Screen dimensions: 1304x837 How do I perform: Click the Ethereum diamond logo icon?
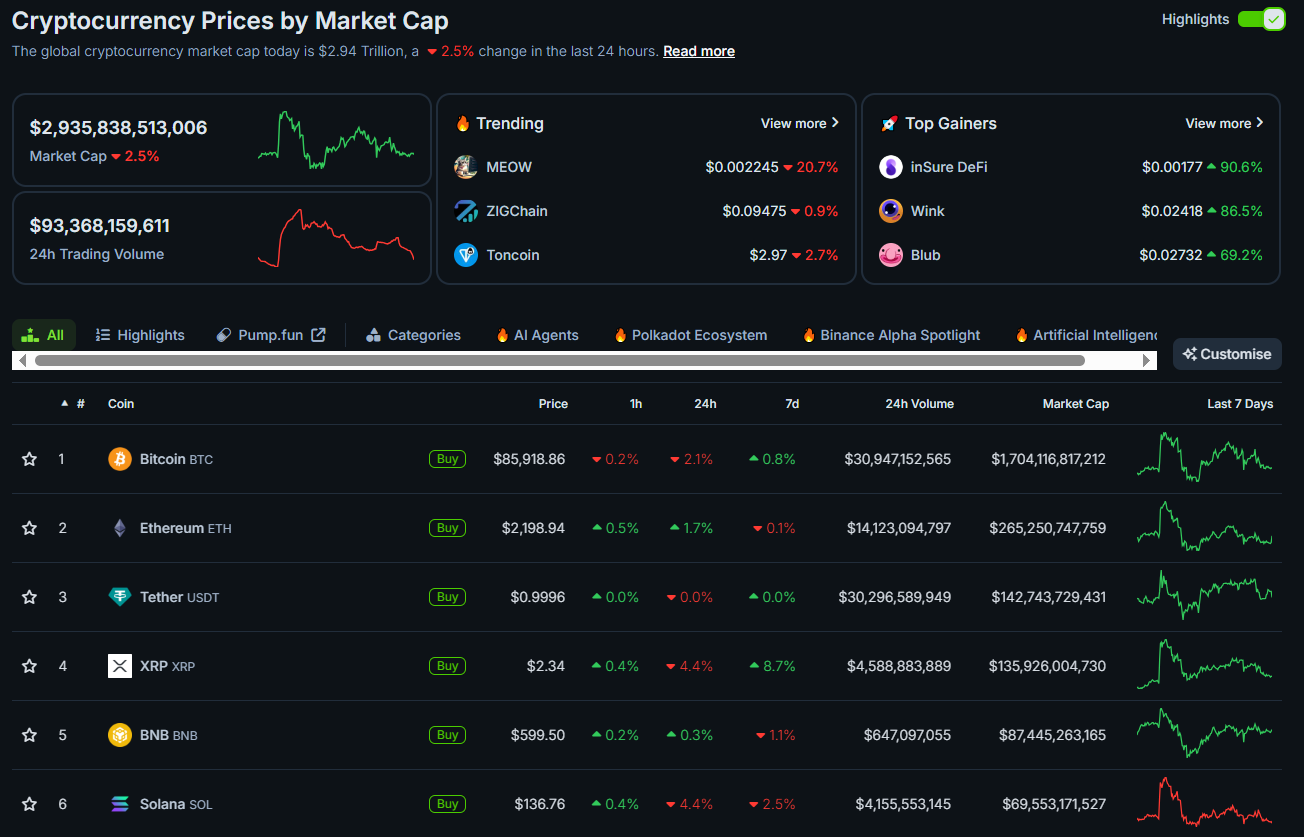point(120,528)
